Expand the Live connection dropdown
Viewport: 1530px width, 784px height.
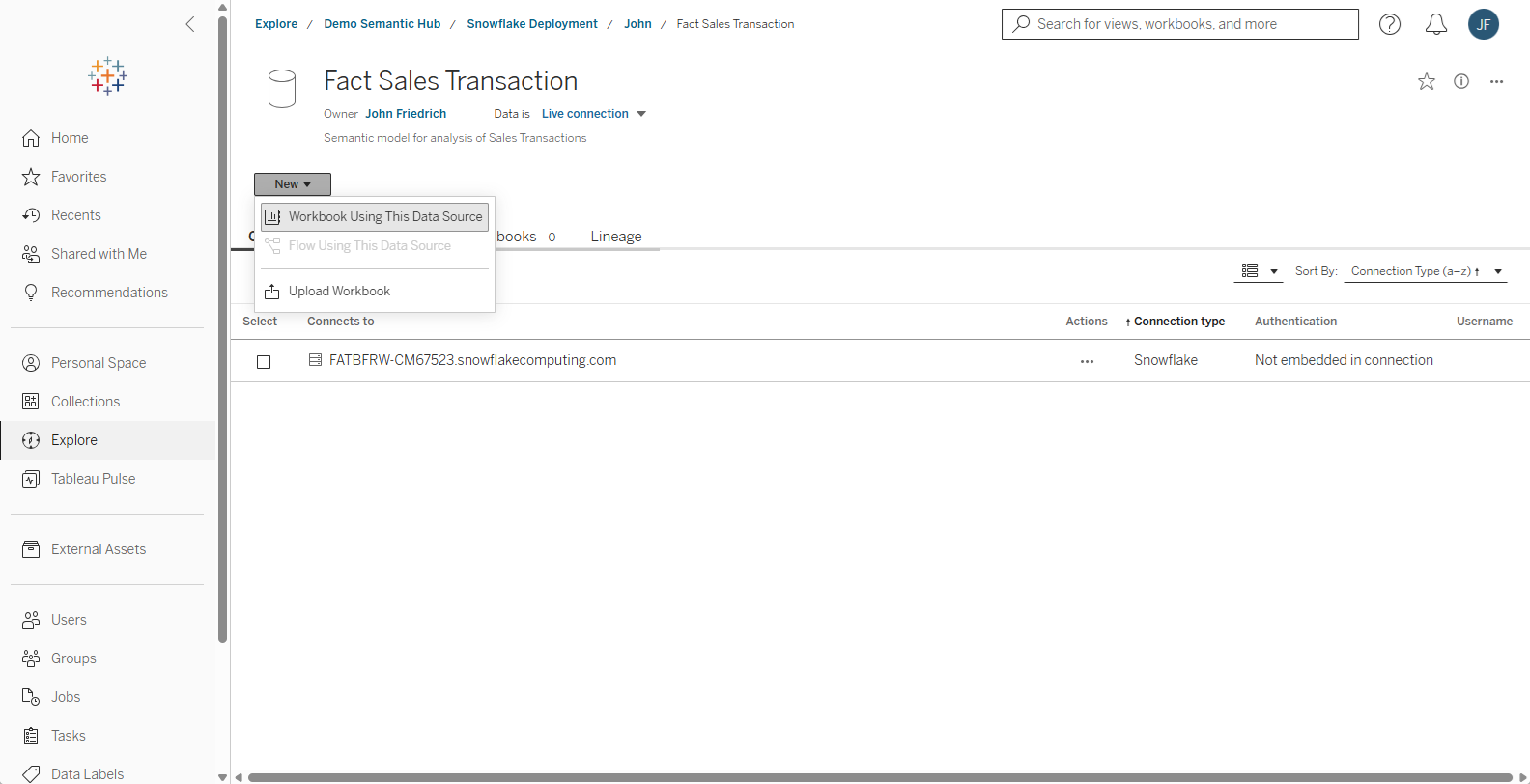click(594, 114)
